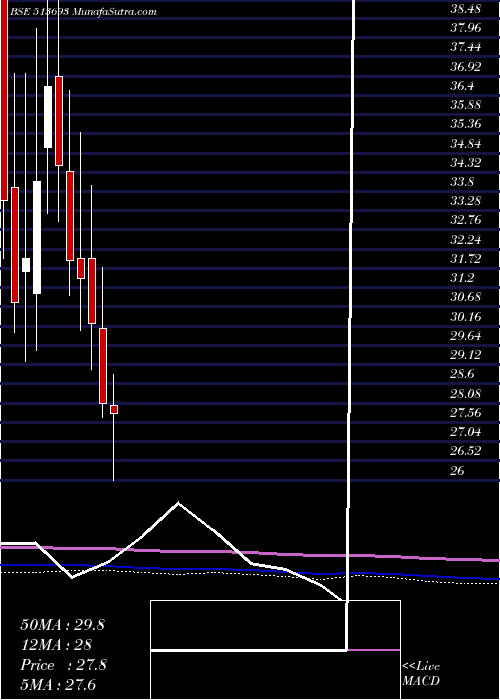Click the 34.84 price axis label

tap(466, 144)
